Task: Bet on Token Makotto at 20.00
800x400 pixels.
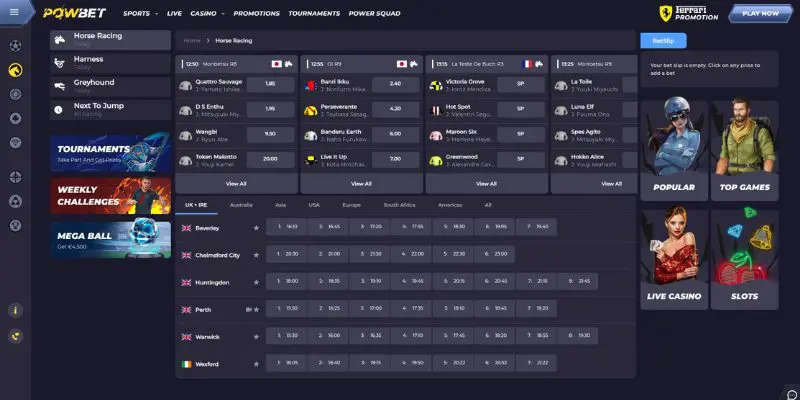Action: coord(270,159)
